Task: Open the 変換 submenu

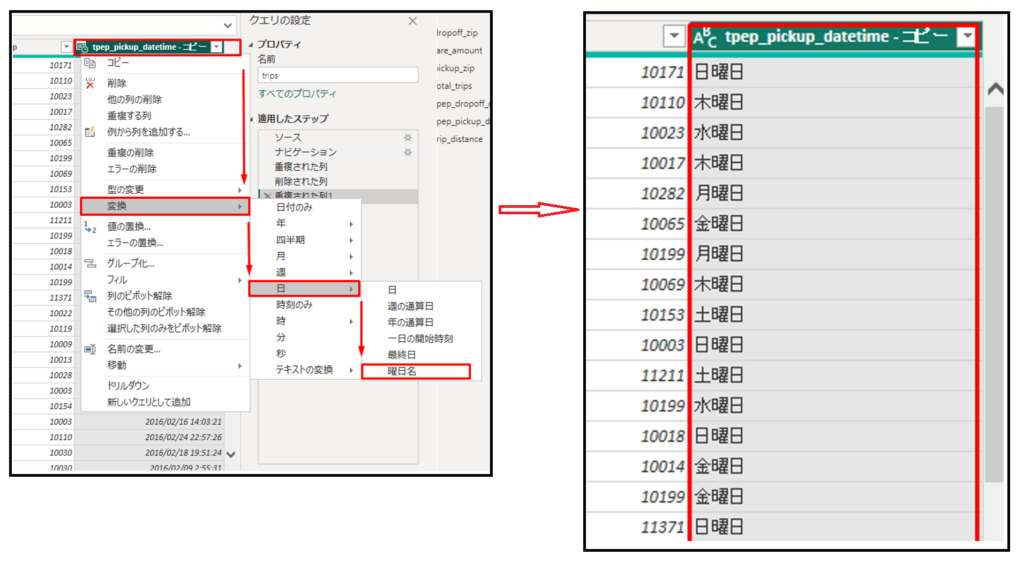Action: pyautogui.click(x=165, y=206)
